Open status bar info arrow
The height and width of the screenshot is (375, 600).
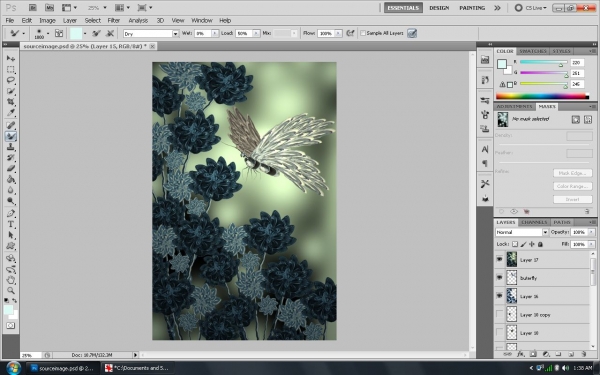click(x=135, y=355)
